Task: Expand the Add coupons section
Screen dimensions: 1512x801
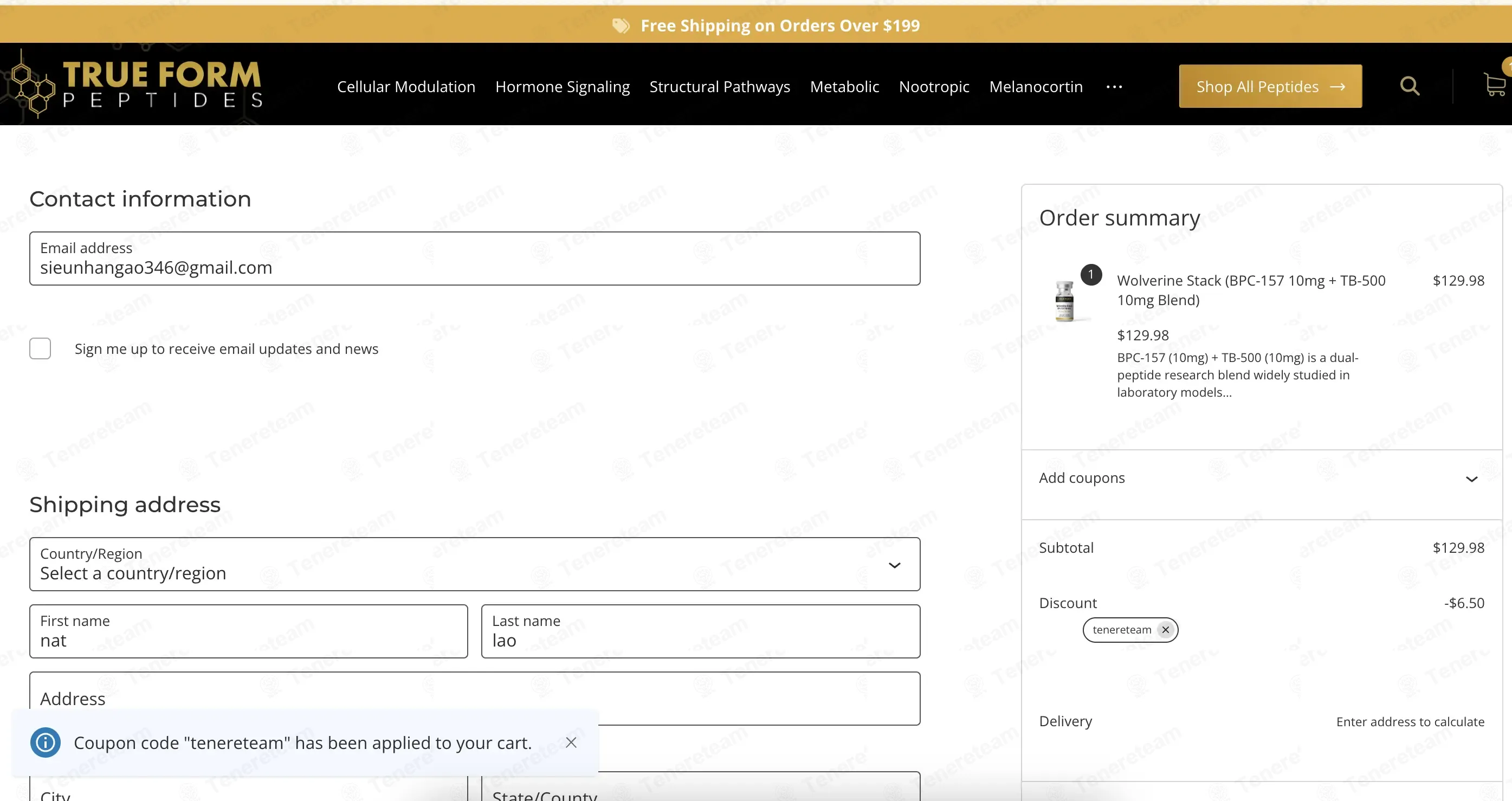Action: [1262, 478]
